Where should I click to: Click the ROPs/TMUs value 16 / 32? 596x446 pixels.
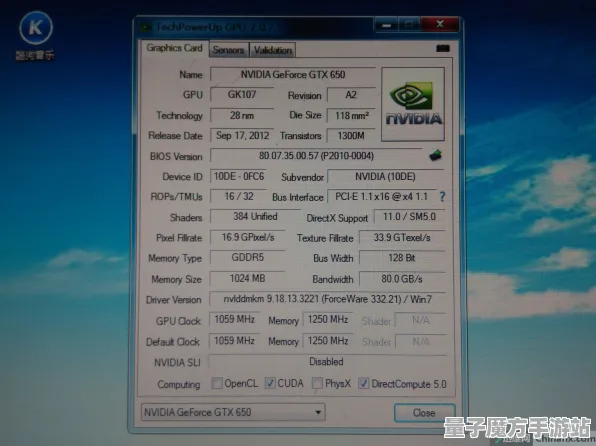pyautogui.click(x=238, y=196)
